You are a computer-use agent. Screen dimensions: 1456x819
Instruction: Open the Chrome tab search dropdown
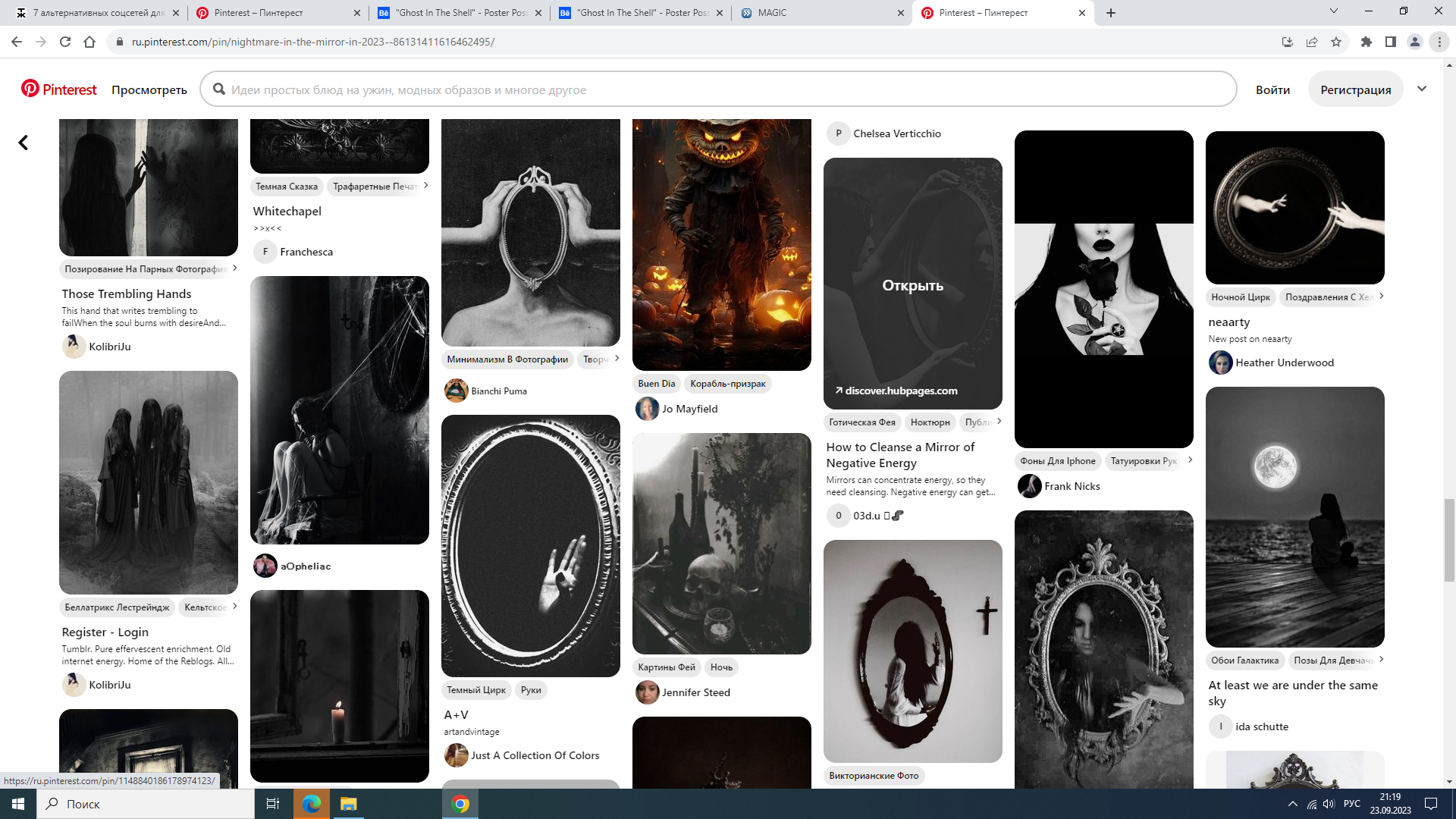tap(1334, 12)
